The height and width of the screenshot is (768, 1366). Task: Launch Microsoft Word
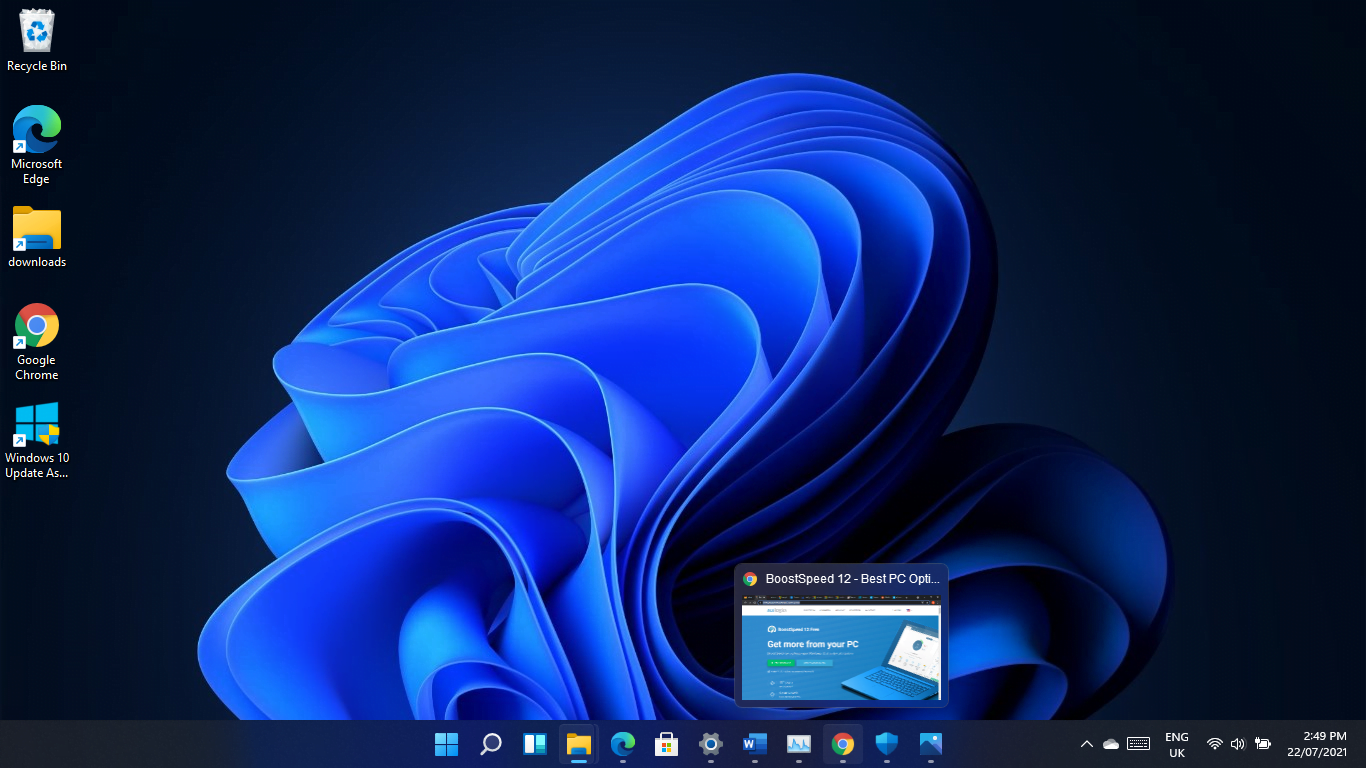[754, 744]
